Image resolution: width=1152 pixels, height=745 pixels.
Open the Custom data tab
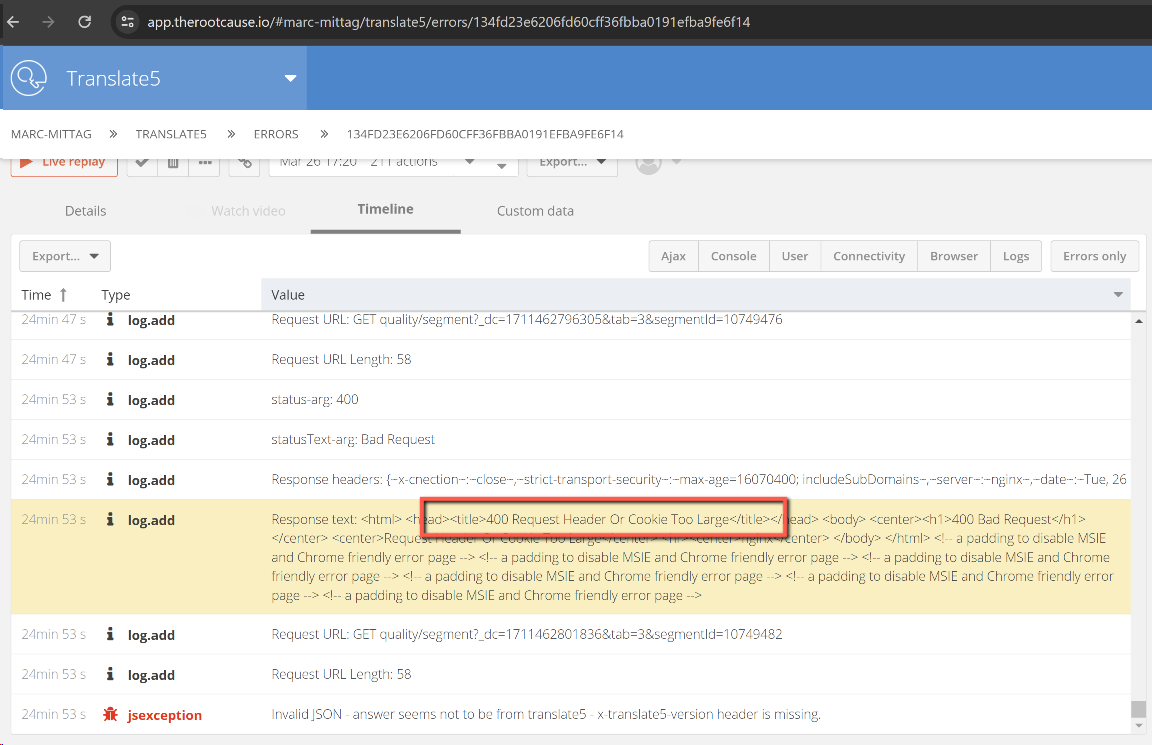pos(535,211)
